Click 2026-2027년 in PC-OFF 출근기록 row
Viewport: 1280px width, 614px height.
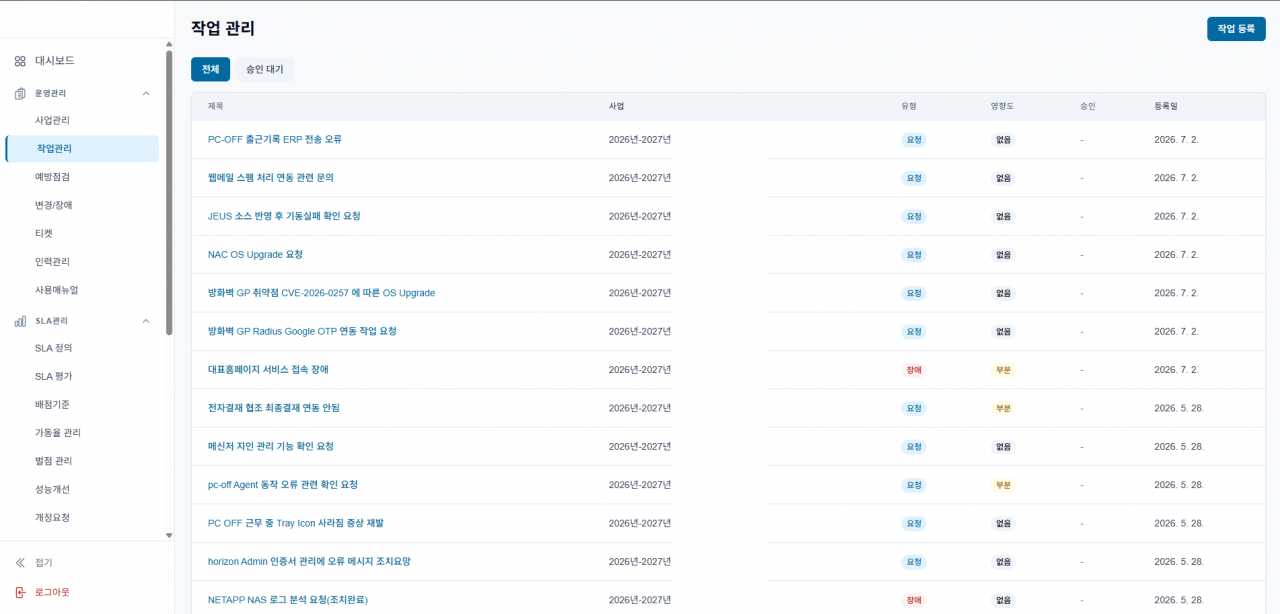(x=640, y=139)
